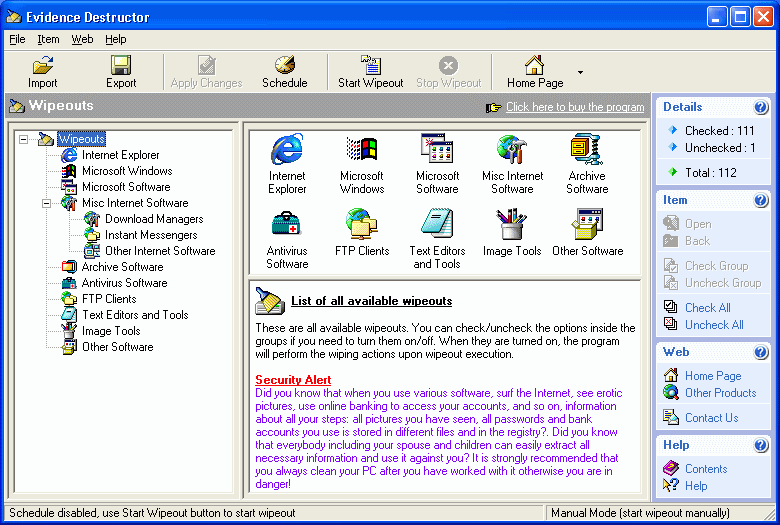
Task: Collapse the Misc Internet Software tree node
Action: [46, 203]
